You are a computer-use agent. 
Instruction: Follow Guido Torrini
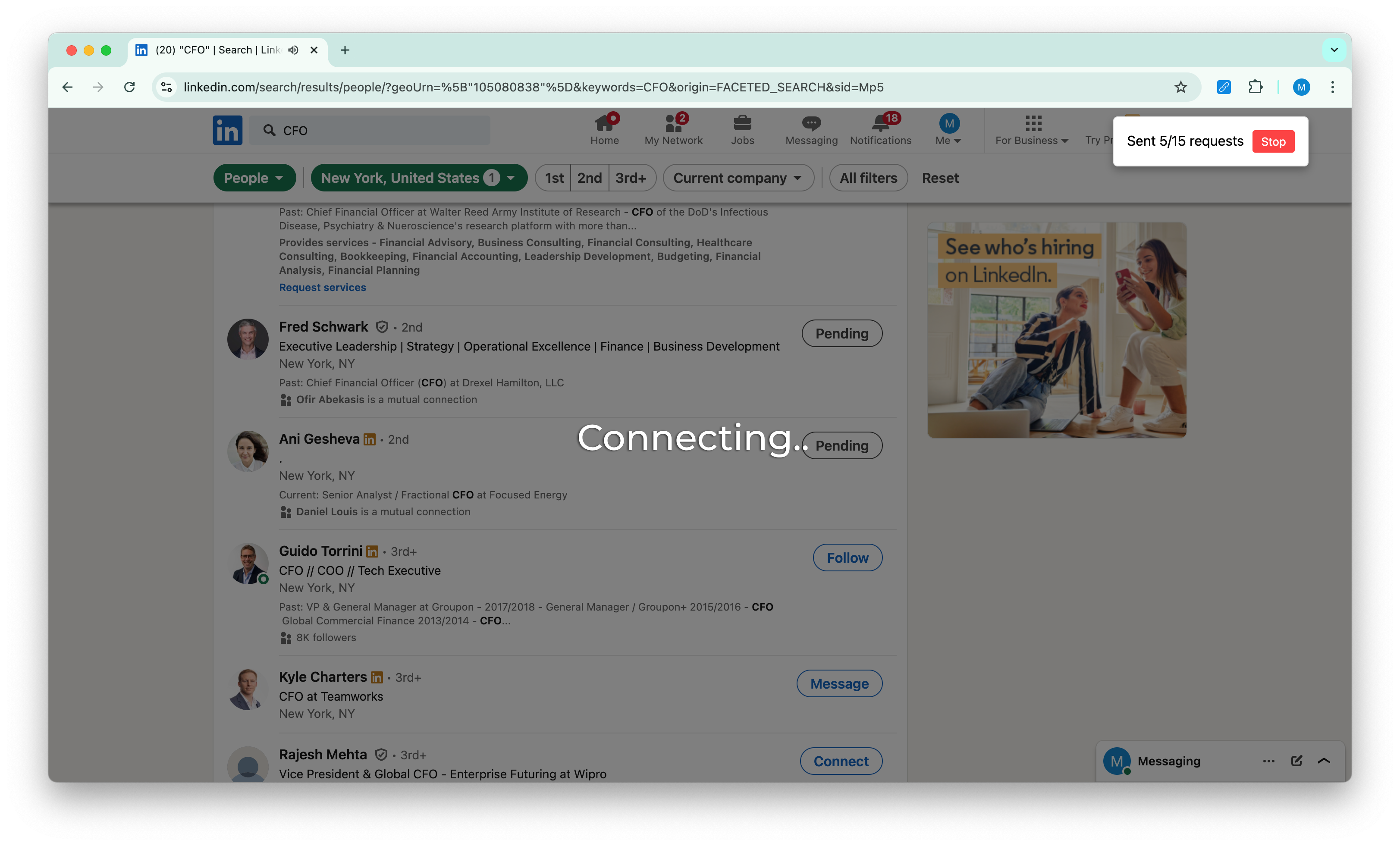[847, 558]
